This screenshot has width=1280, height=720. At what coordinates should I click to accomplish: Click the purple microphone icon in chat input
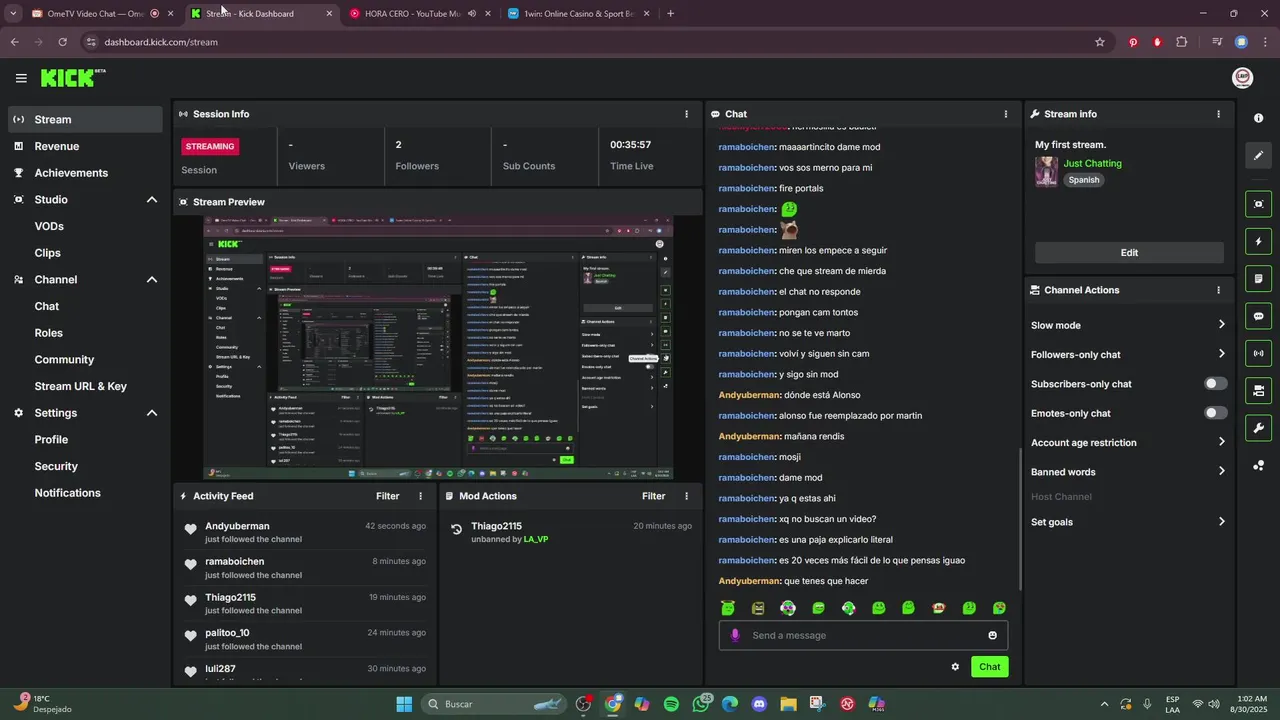[735, 635]
